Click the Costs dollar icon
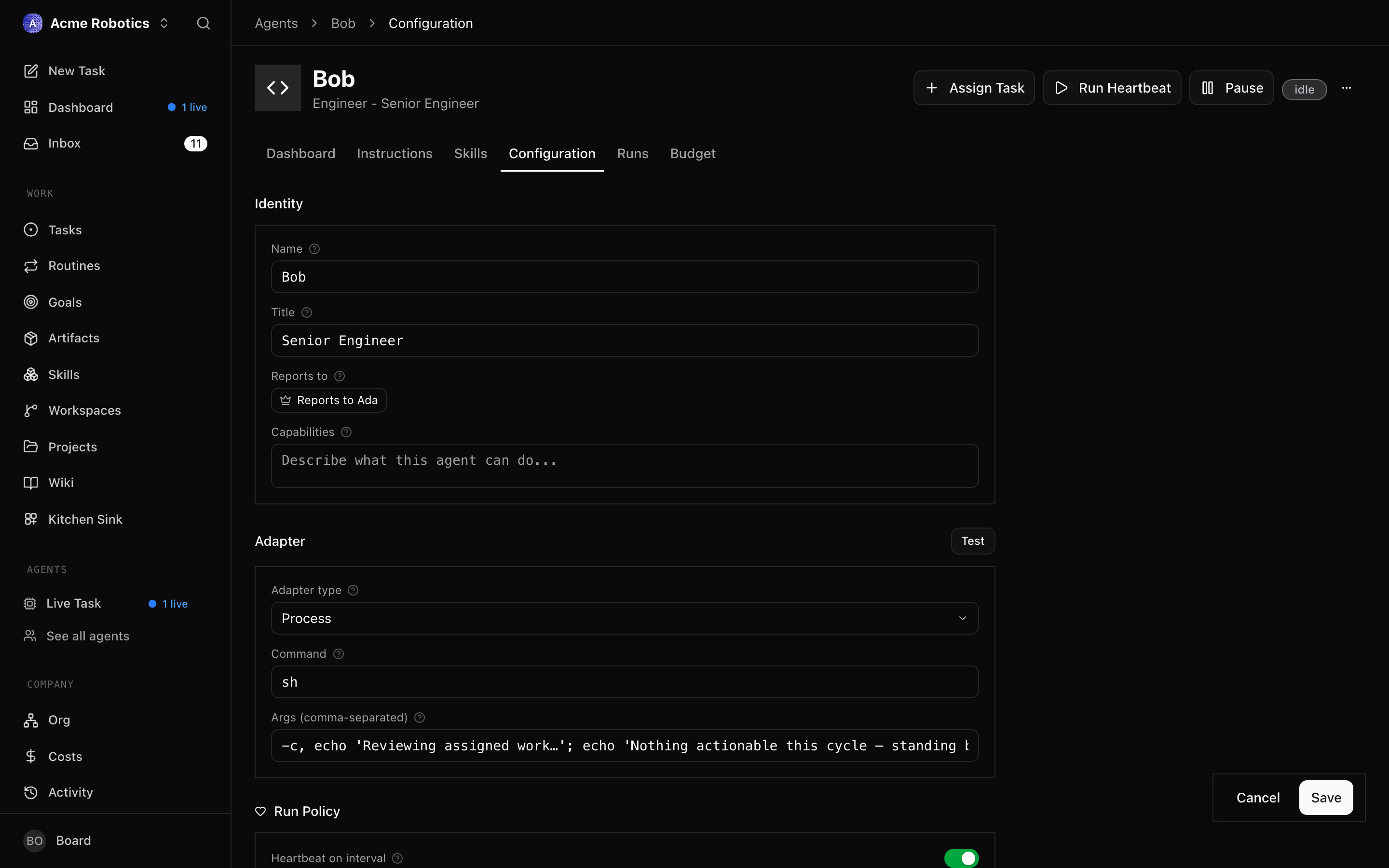 click(31, 756)
